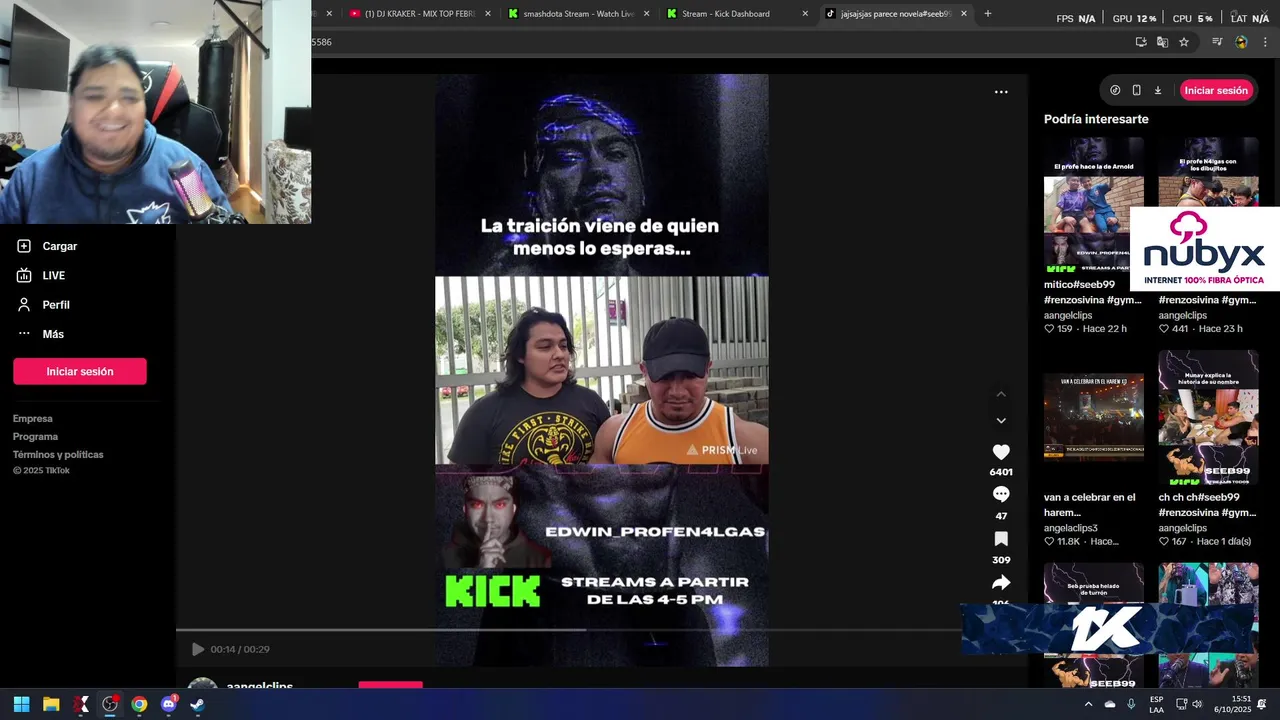1280x720 pixels.
Task: Open the comments bubble icon
Action: (1001, 494)
